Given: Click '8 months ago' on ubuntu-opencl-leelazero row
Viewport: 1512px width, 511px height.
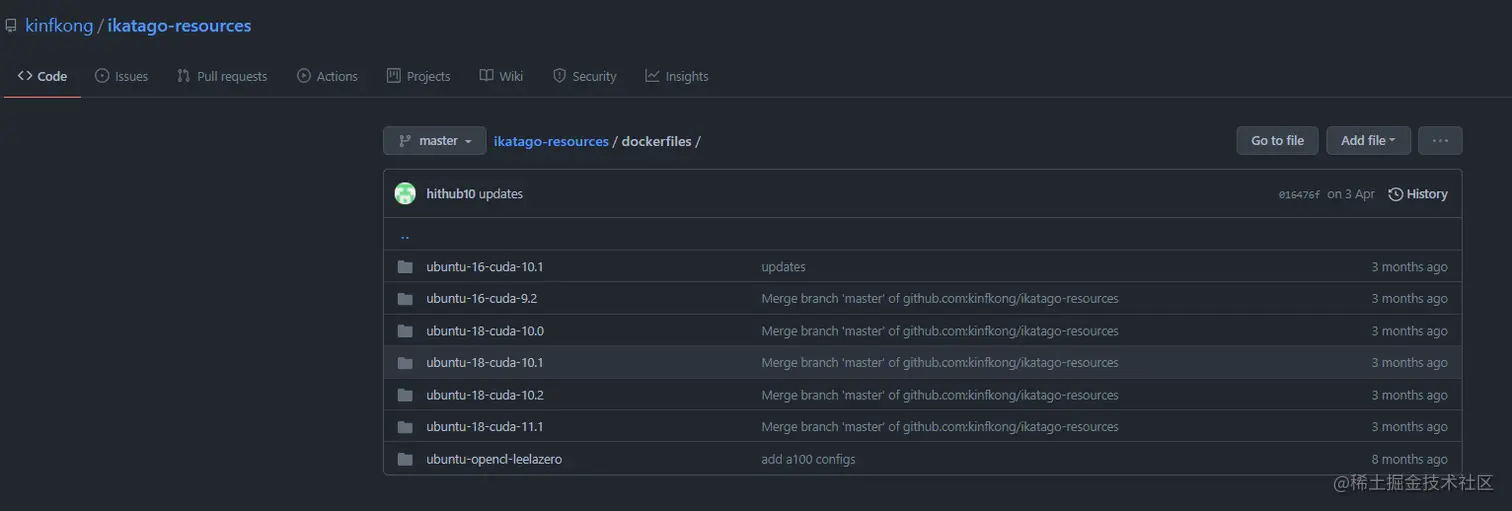Looking at the screenshot, I should pos(1409,459).
